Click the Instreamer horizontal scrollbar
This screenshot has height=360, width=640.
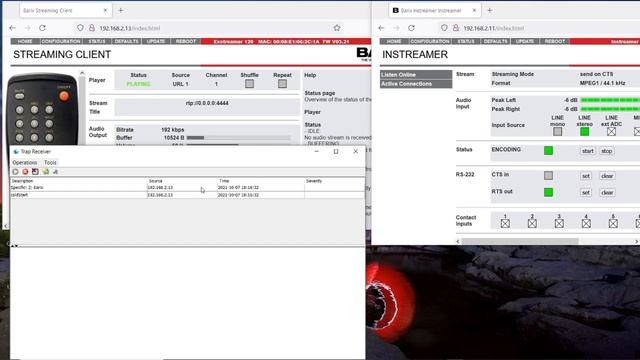520,241
